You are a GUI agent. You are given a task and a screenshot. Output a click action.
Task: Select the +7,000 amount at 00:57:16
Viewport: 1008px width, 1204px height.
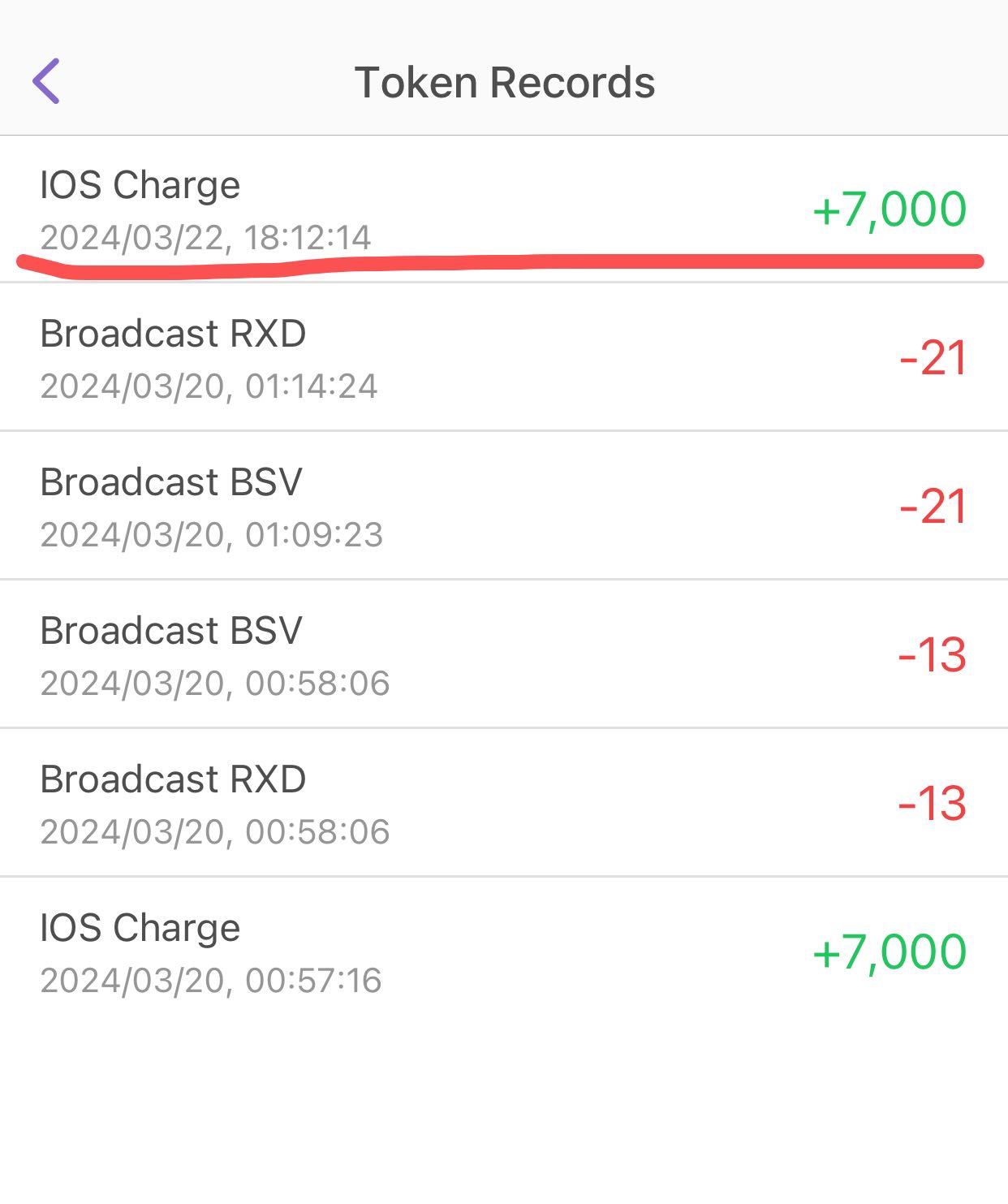(890, 952)
